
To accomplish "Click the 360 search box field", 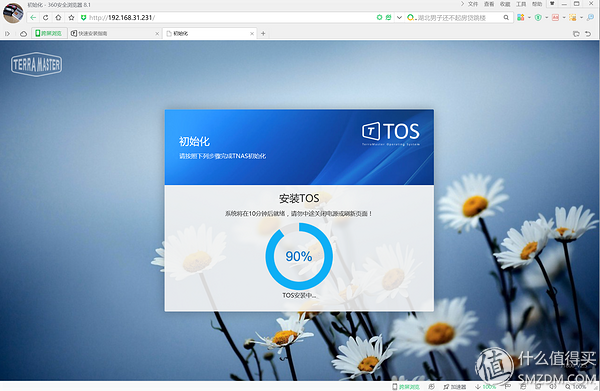I will [457, 18].
